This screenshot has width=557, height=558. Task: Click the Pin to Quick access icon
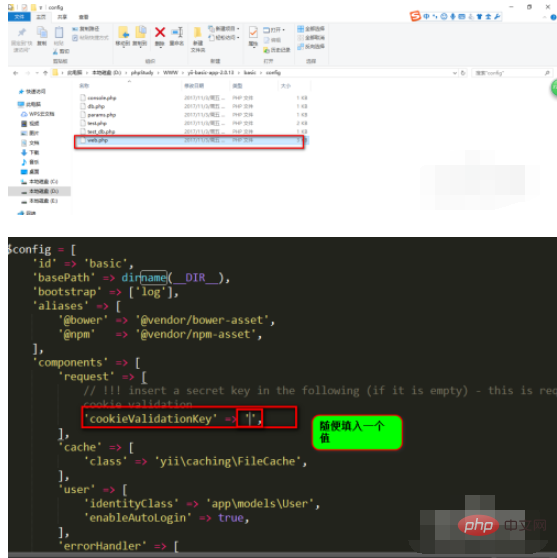[21, 33]
